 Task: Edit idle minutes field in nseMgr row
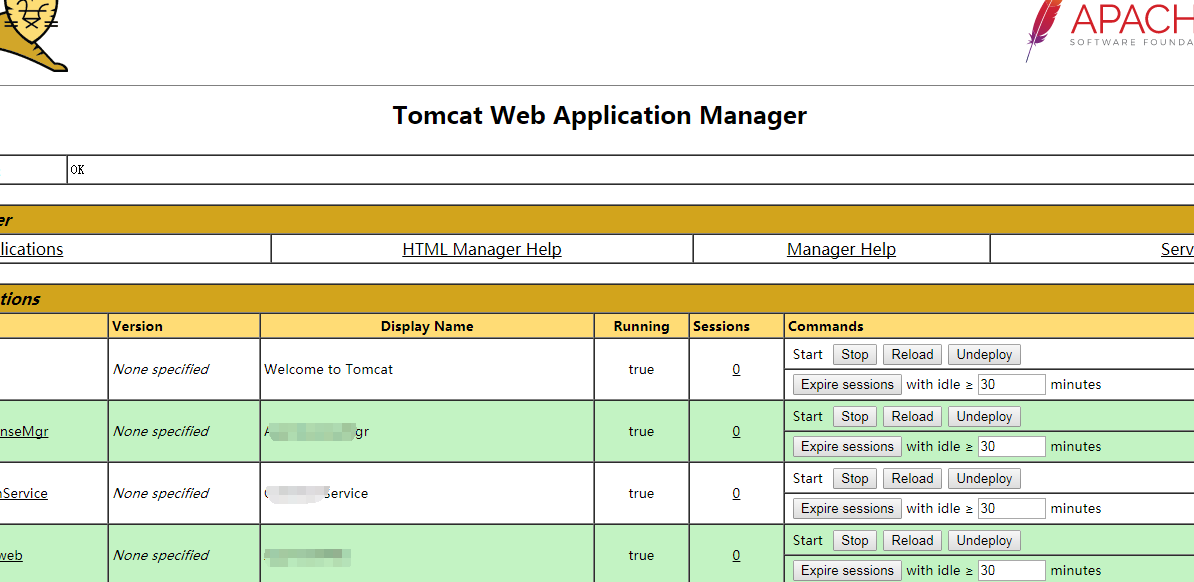point(1011,446)
